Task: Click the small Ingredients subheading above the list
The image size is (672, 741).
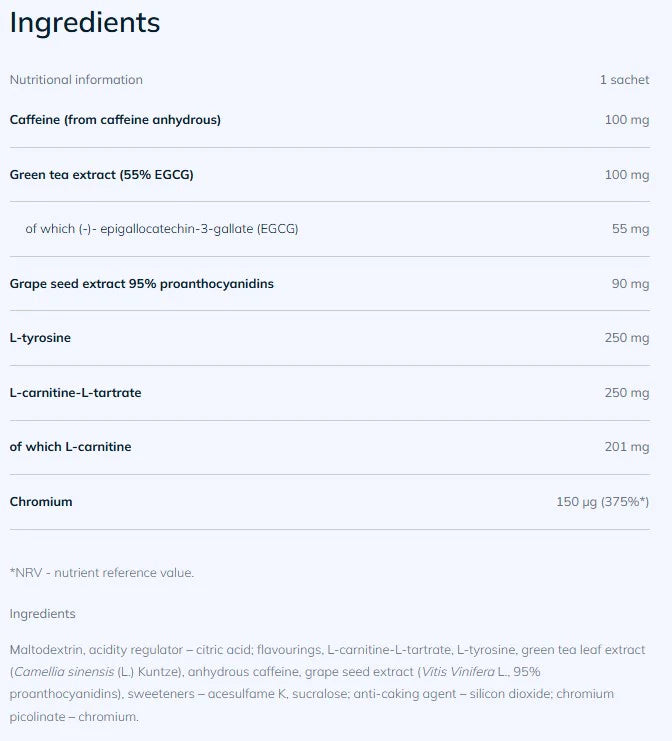Action: tap(42, 614)
